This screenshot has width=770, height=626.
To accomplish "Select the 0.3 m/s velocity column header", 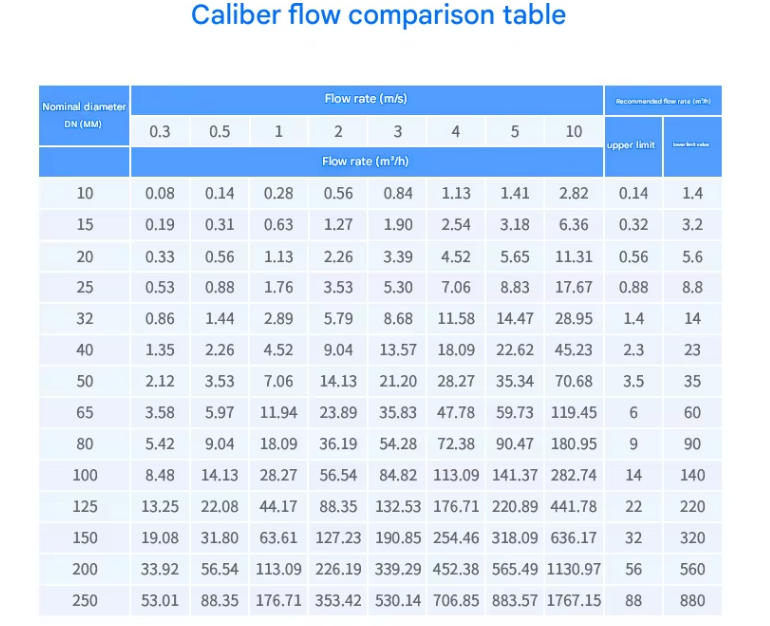I will pyautogui.click(x=160, y=131).
